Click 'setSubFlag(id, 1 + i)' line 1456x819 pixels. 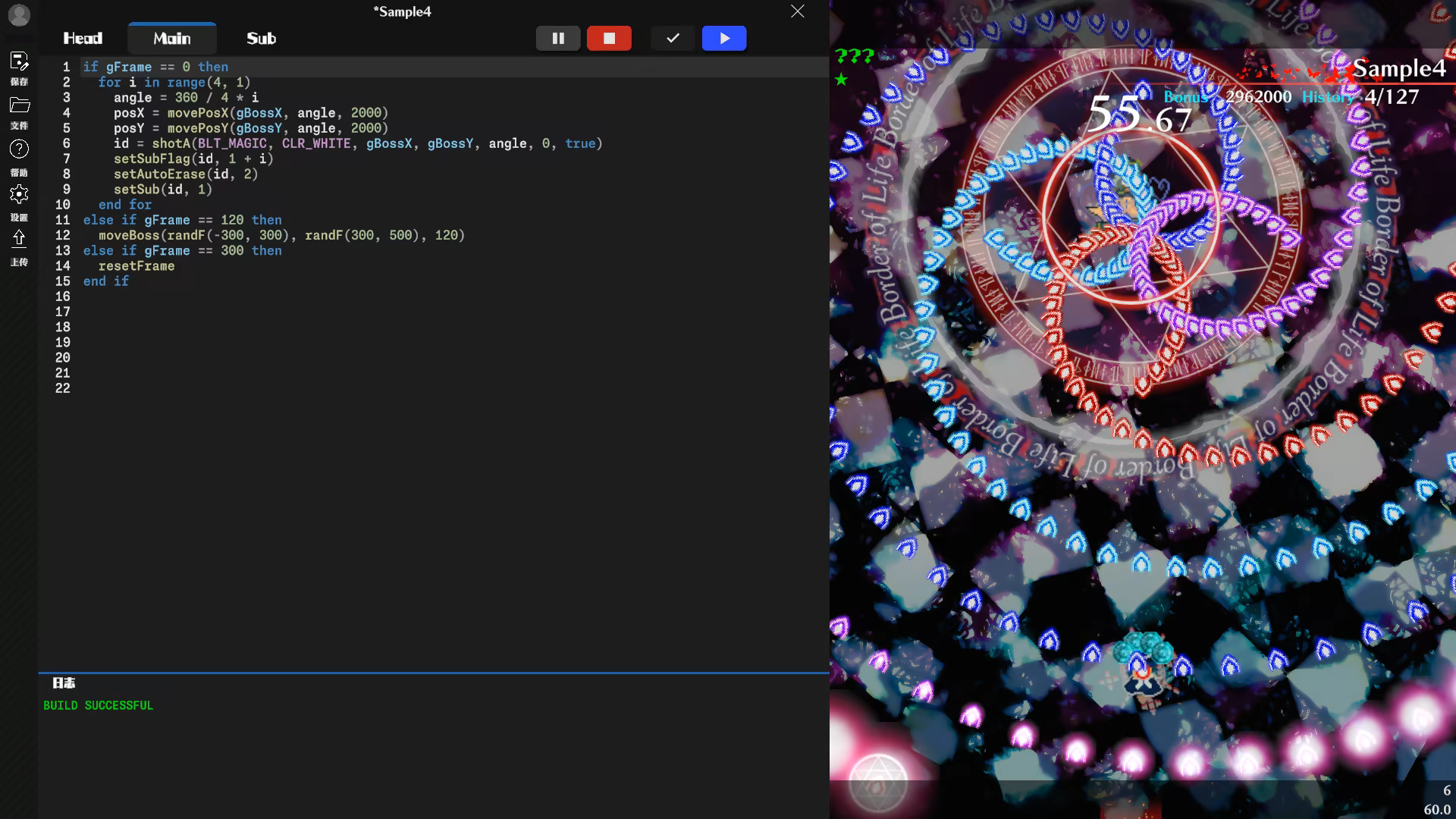point(193,158)
